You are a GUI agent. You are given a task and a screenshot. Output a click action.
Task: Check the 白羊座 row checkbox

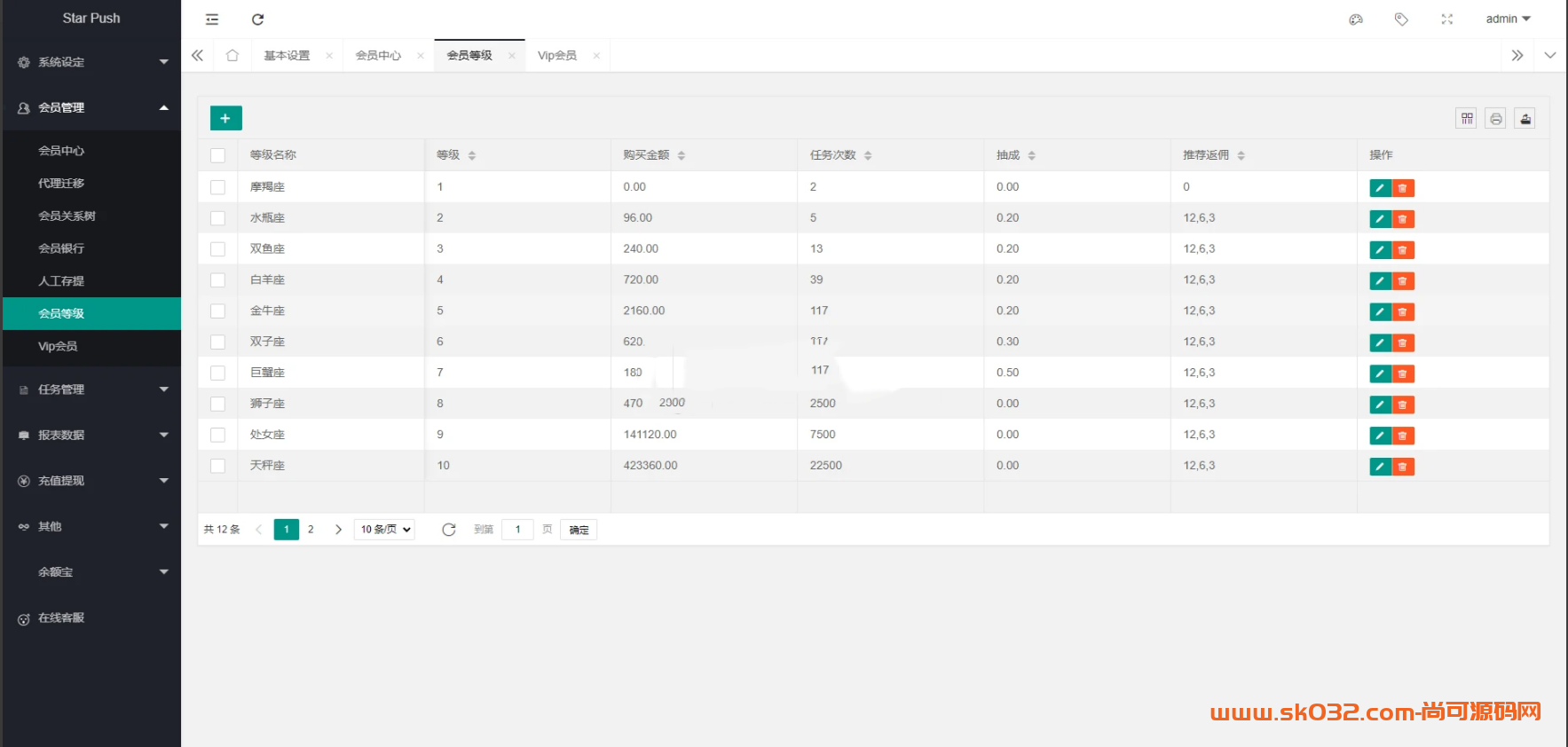pos(217,280)
